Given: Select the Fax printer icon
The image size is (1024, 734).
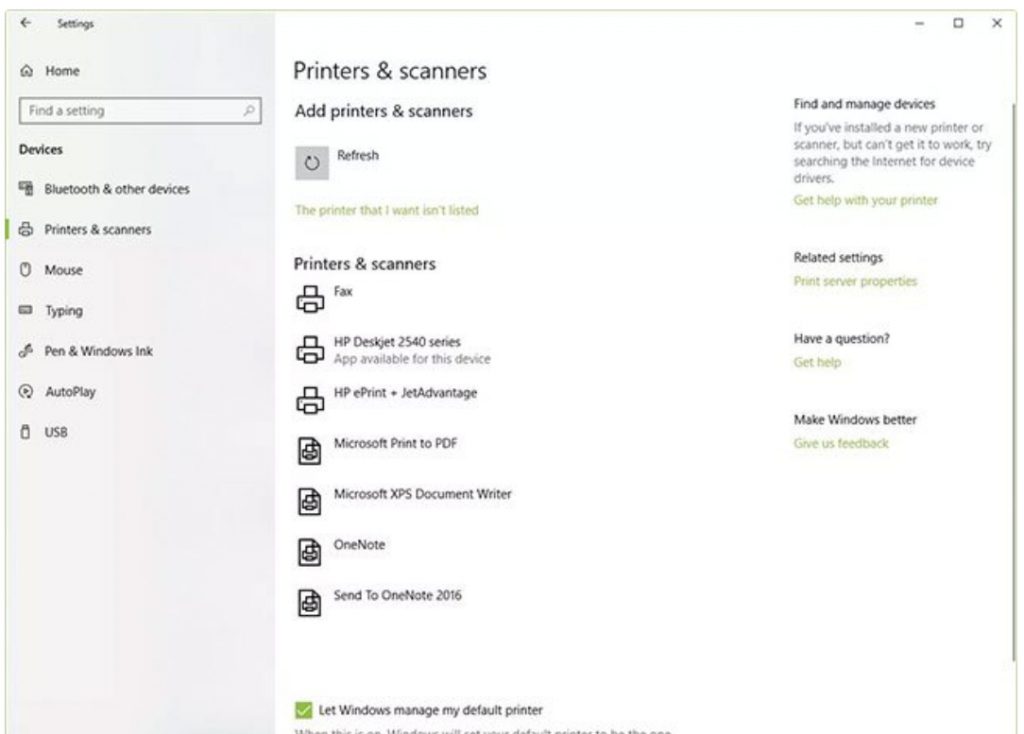Looking at the screenshot, I should [x=310, y=295].
